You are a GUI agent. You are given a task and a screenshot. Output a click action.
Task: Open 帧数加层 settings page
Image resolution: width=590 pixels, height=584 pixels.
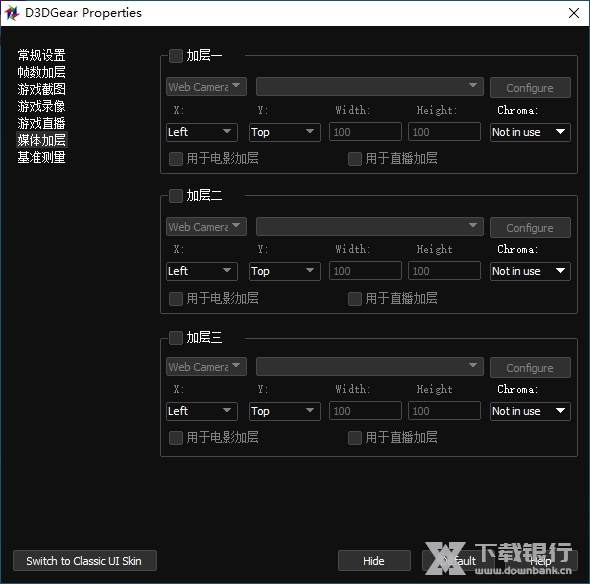41,72
